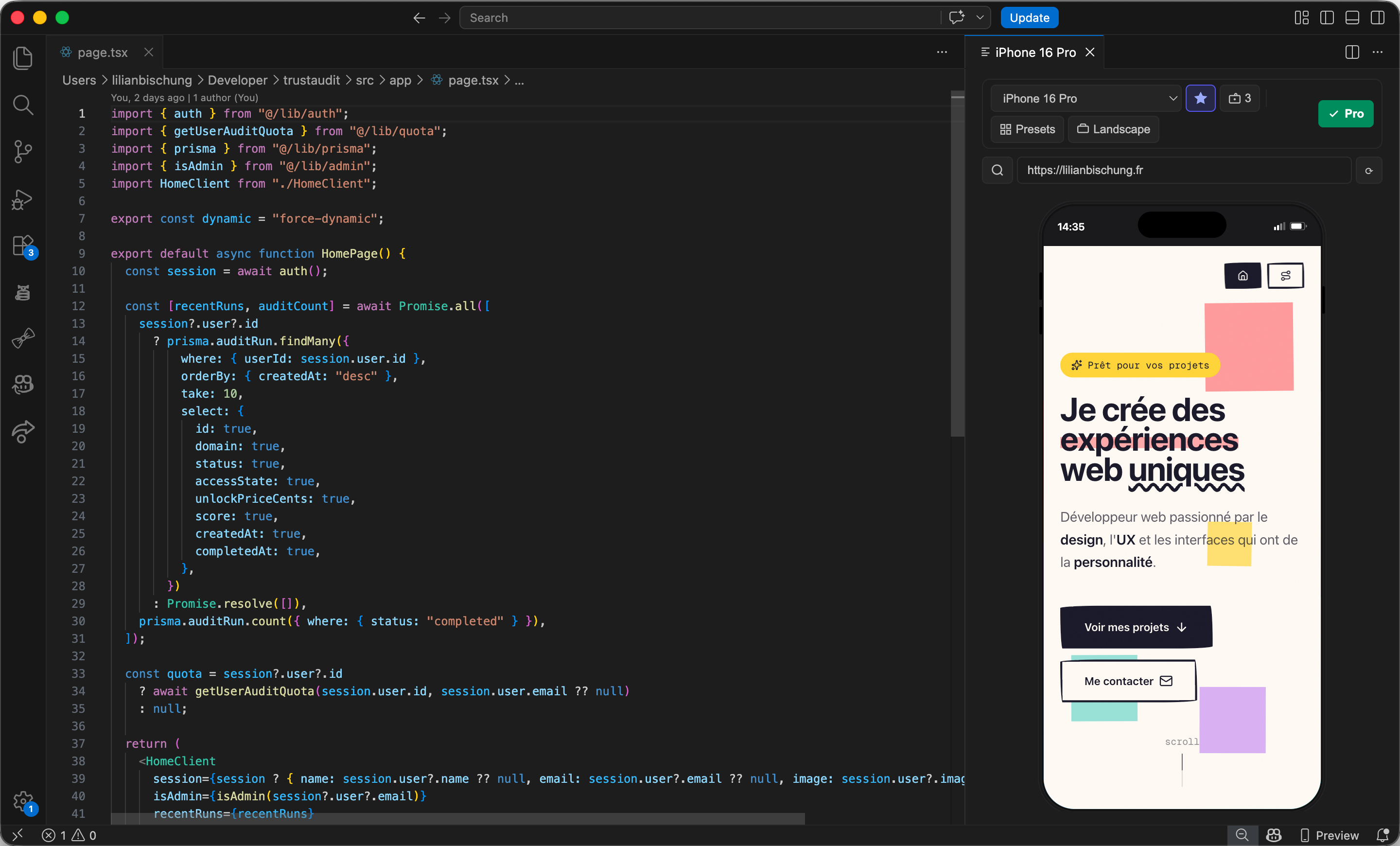Click Preview in the status bar
Screen dimensions: 1400x846
click(1330, 835)
